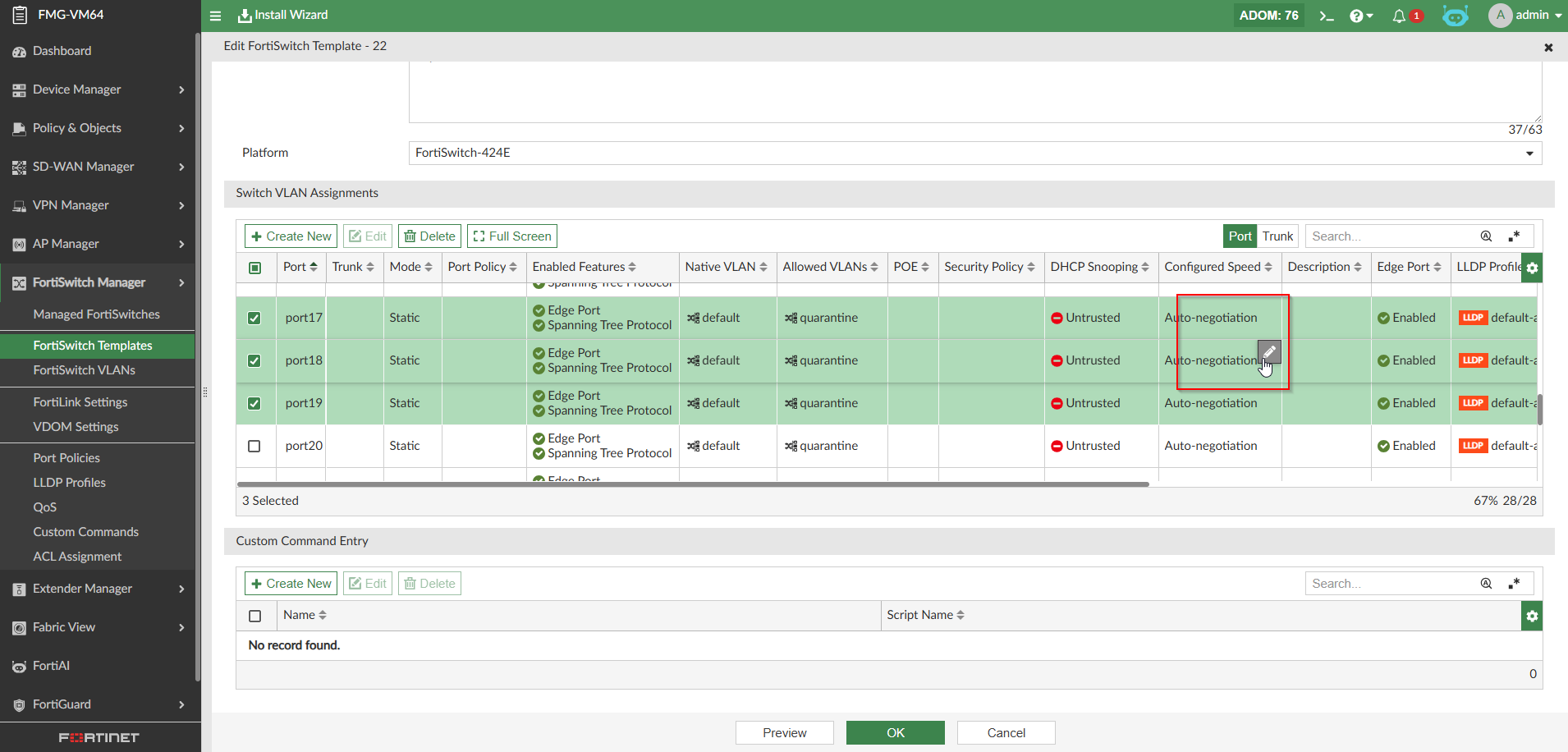
Task: Expand the admin account menu
Action: click(1525, 15)
